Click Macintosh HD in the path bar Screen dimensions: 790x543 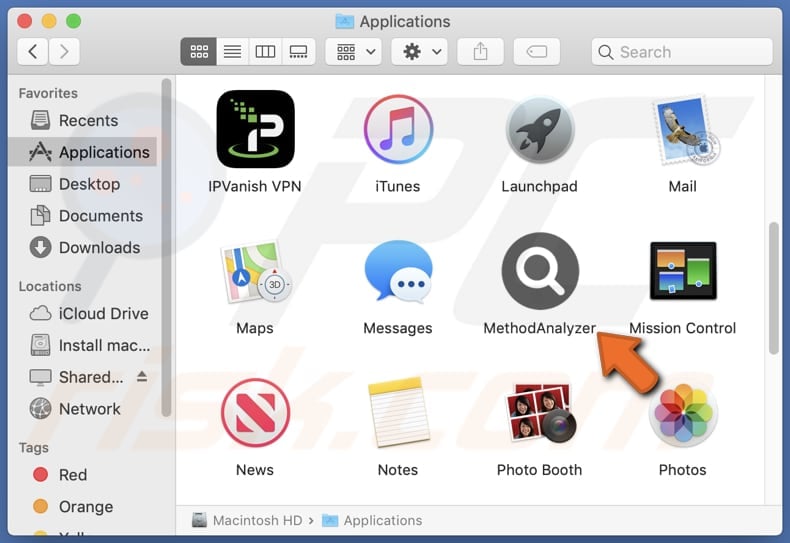[x=247, y=520]
